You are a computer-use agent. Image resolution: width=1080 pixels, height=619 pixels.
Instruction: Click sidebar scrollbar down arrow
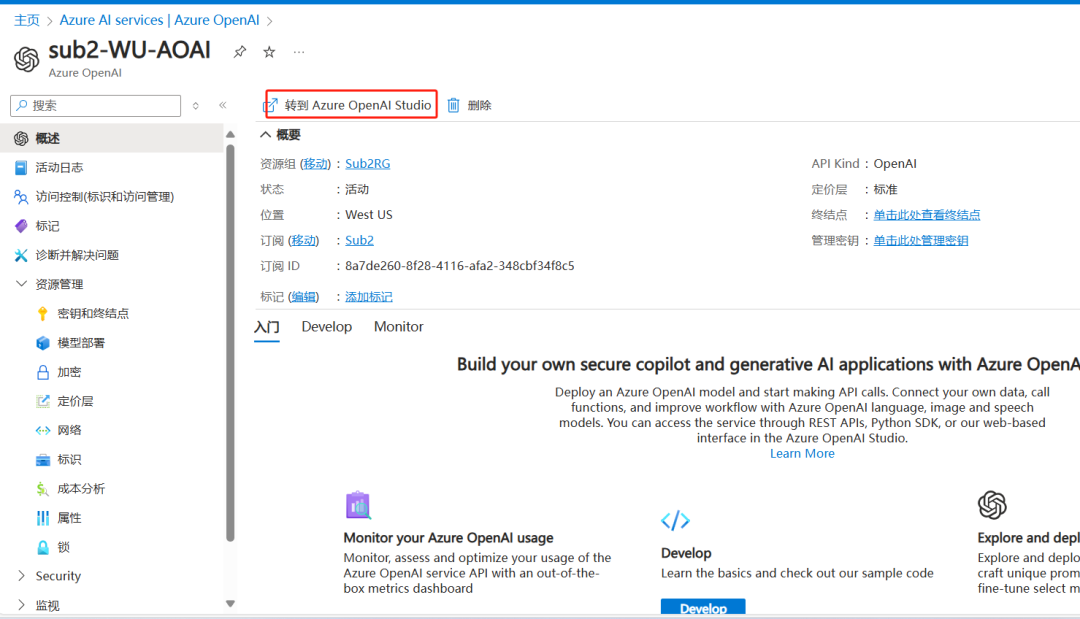pyautogui.click(x=230, y=604)
